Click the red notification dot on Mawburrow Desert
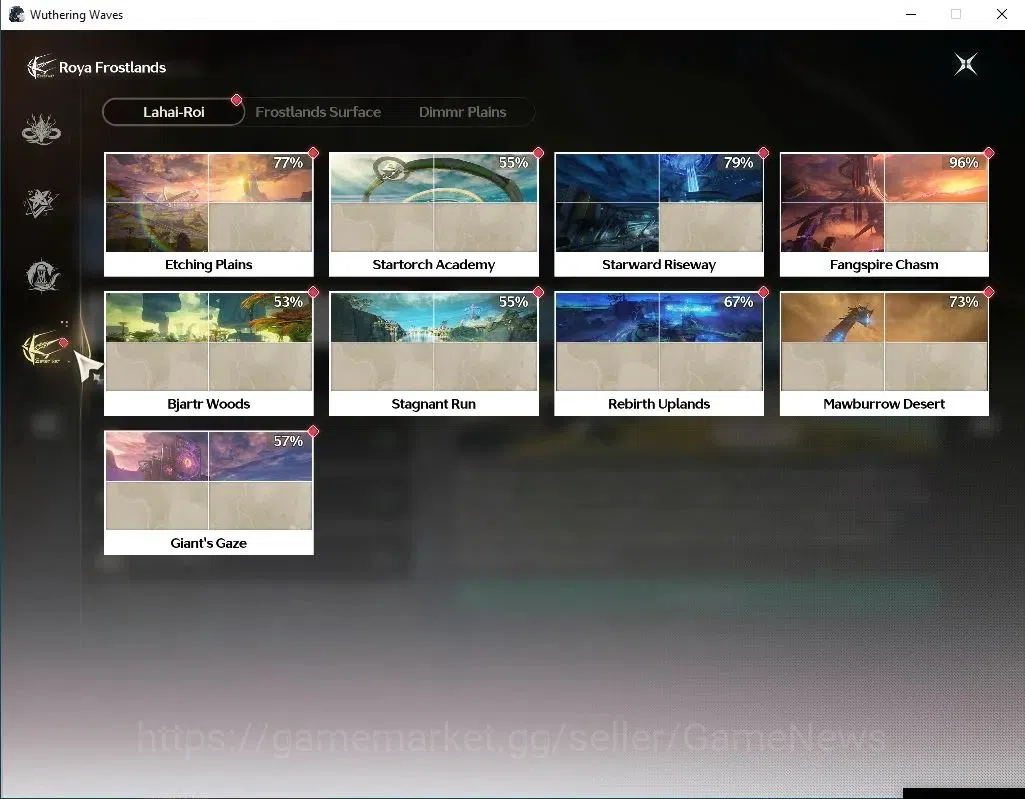Screen dimensions: 1025x799 (x=988, y=292)
